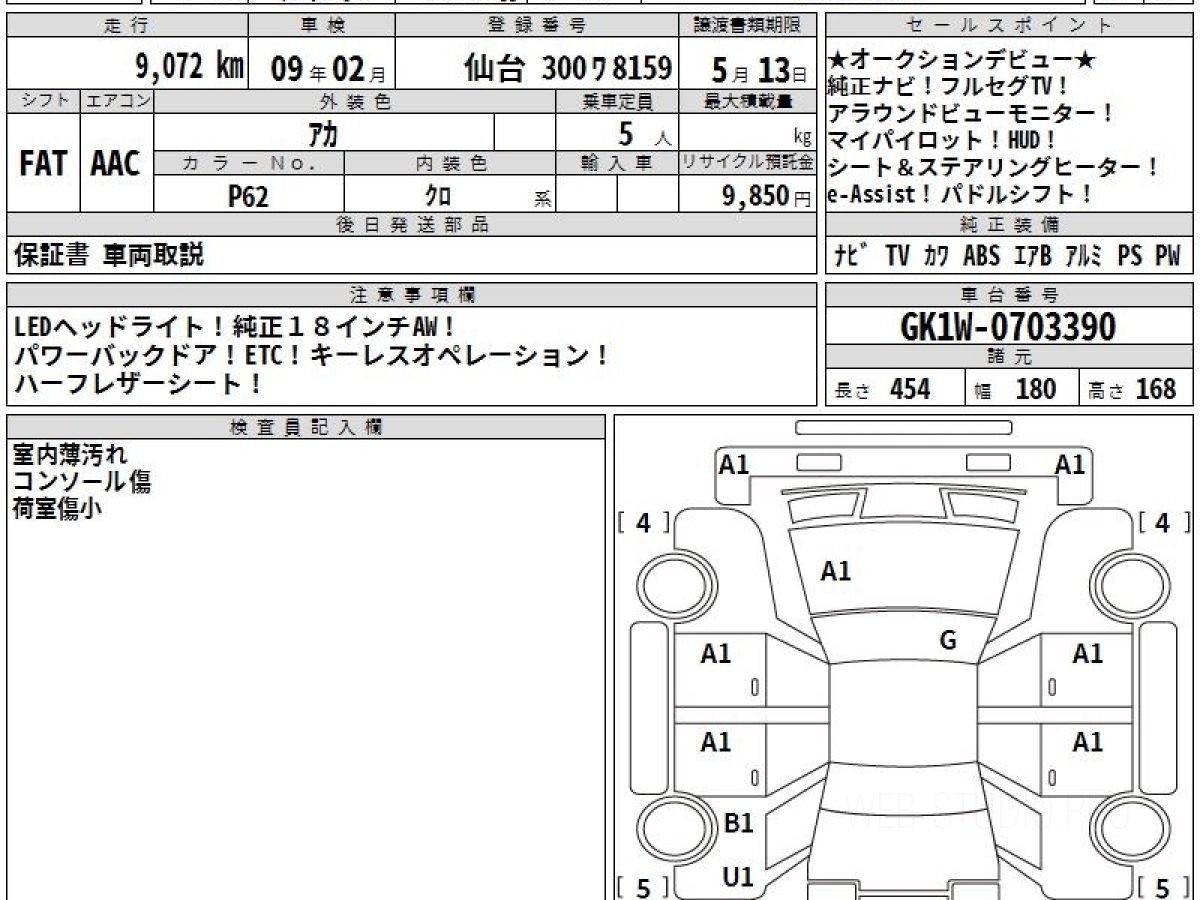Click the B1 damage mark
Viewport: 1200px width, 900px height.
738,823
